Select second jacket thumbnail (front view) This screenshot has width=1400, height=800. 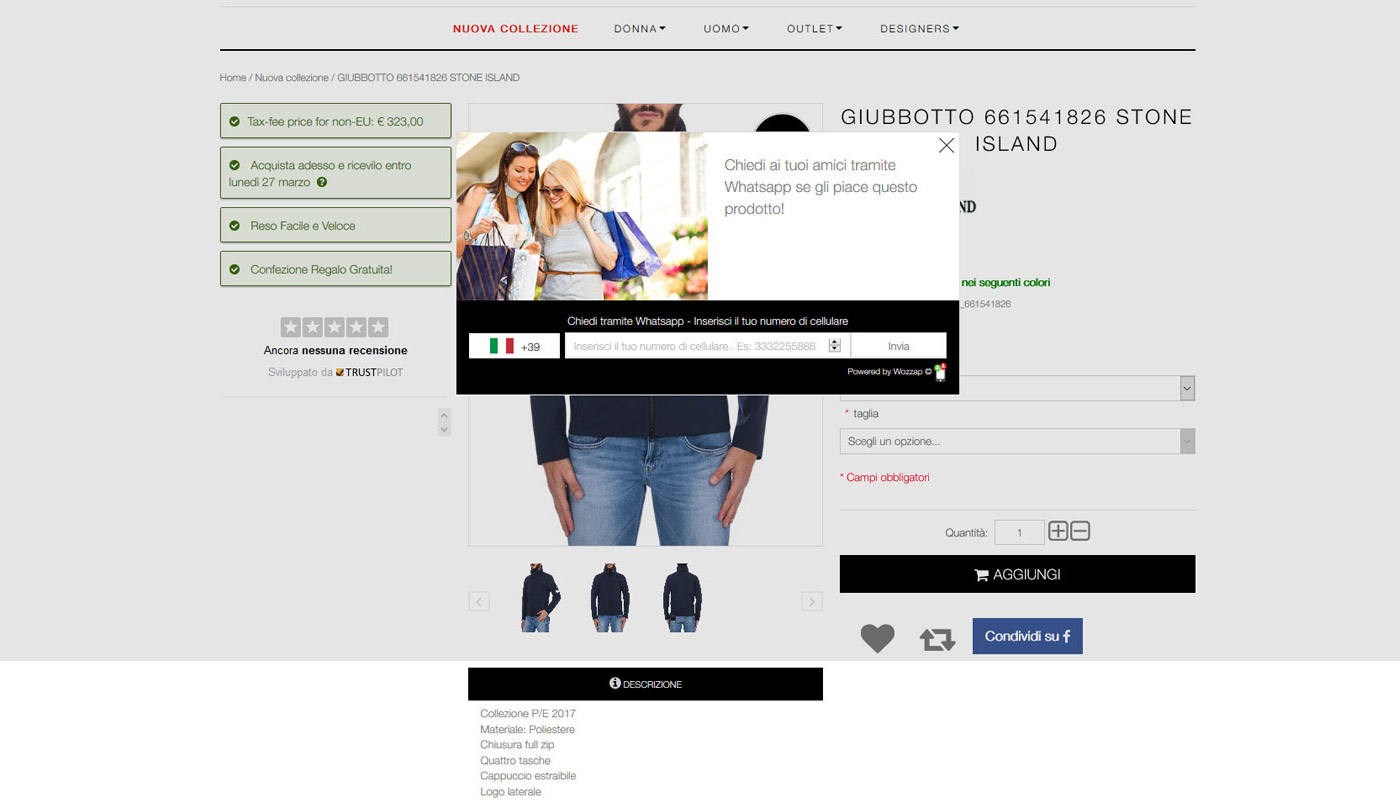tap(610, 598)
